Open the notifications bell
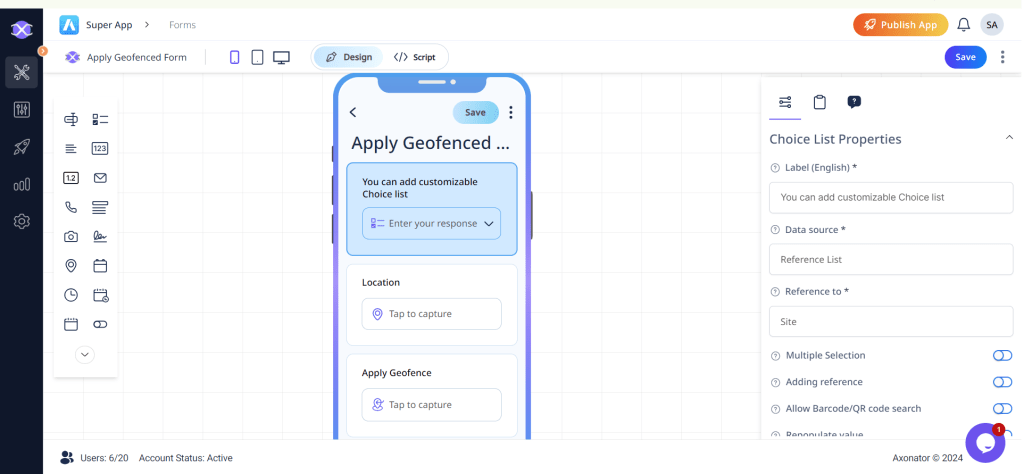The height and width of the screenshot is (474, 1024). coord(963,25)
